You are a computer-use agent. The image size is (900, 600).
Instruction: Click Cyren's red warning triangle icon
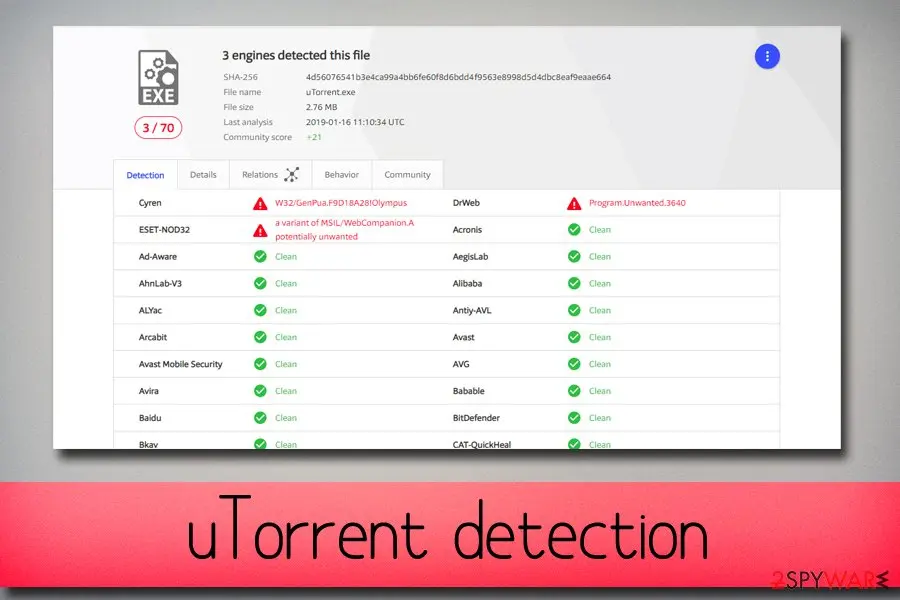click(x=260, y=203)
